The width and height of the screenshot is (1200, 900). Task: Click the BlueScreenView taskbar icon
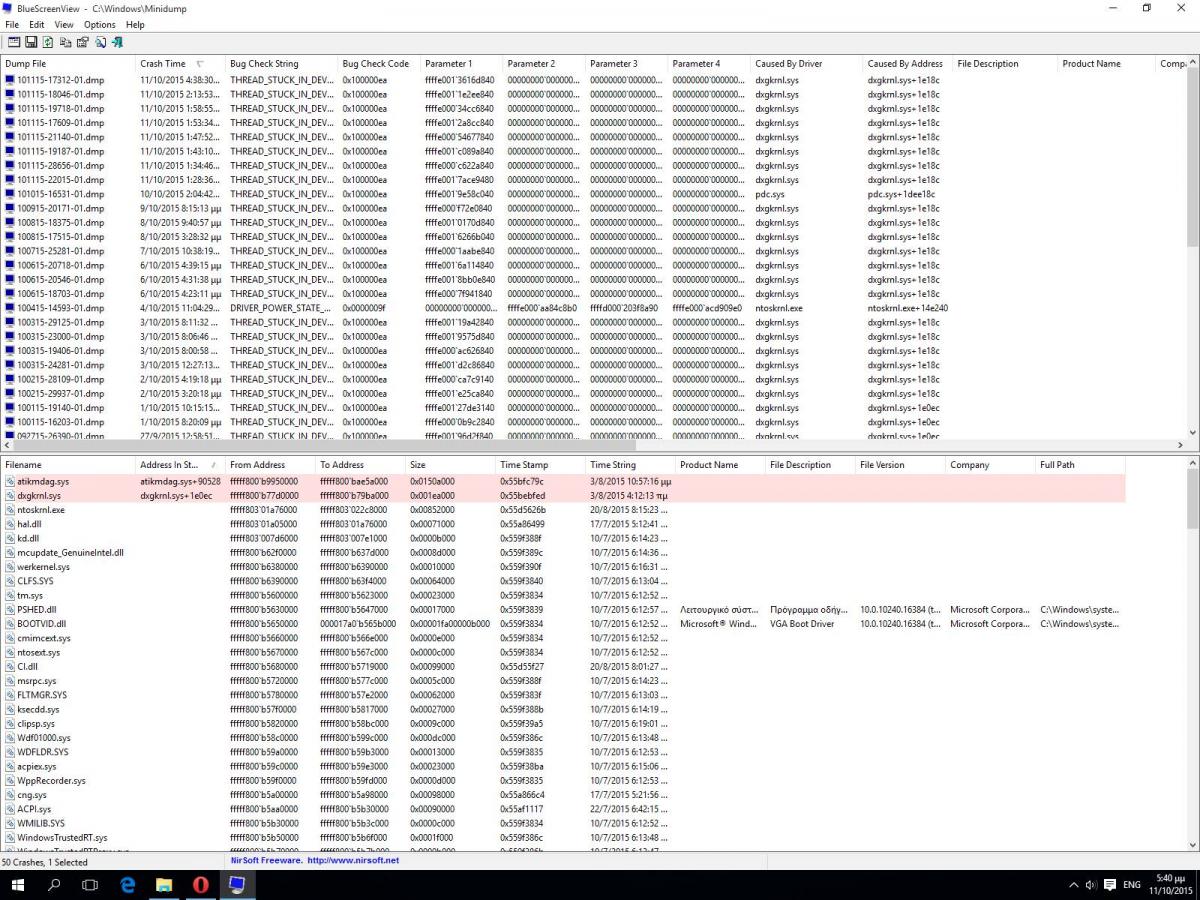pyautogui.click(x=238, y=885)
